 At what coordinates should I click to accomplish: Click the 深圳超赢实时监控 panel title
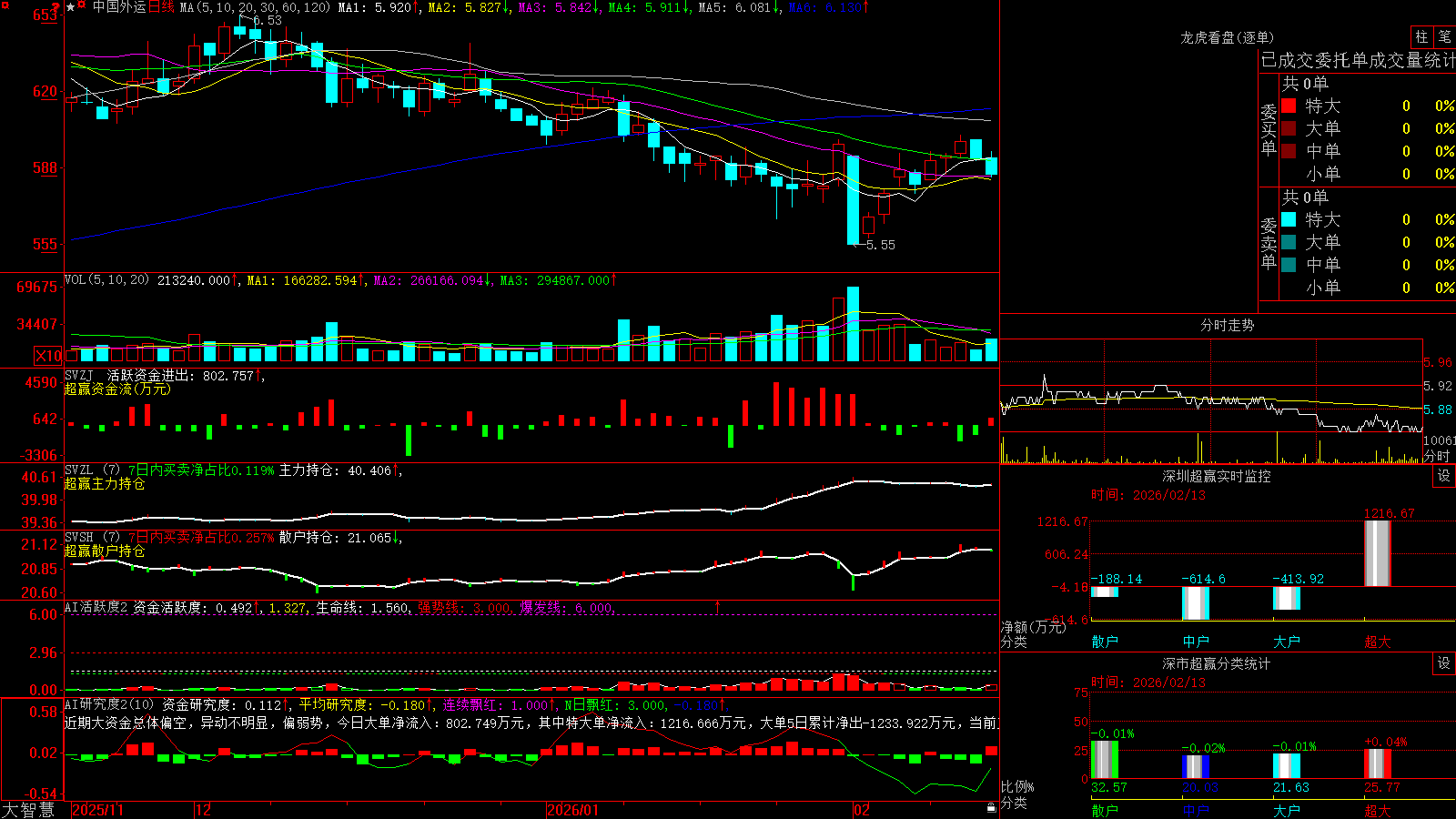(1217, 476)
